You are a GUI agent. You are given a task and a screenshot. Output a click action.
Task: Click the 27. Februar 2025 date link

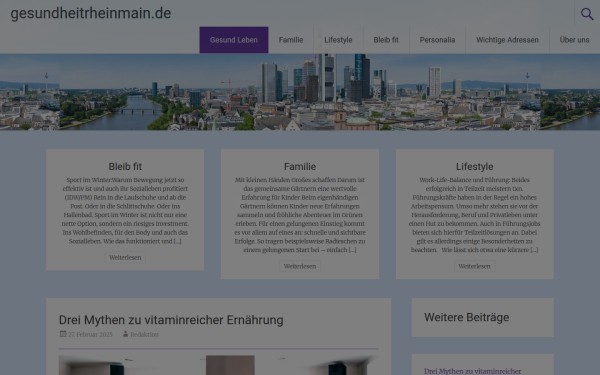[x=90, y=334]
